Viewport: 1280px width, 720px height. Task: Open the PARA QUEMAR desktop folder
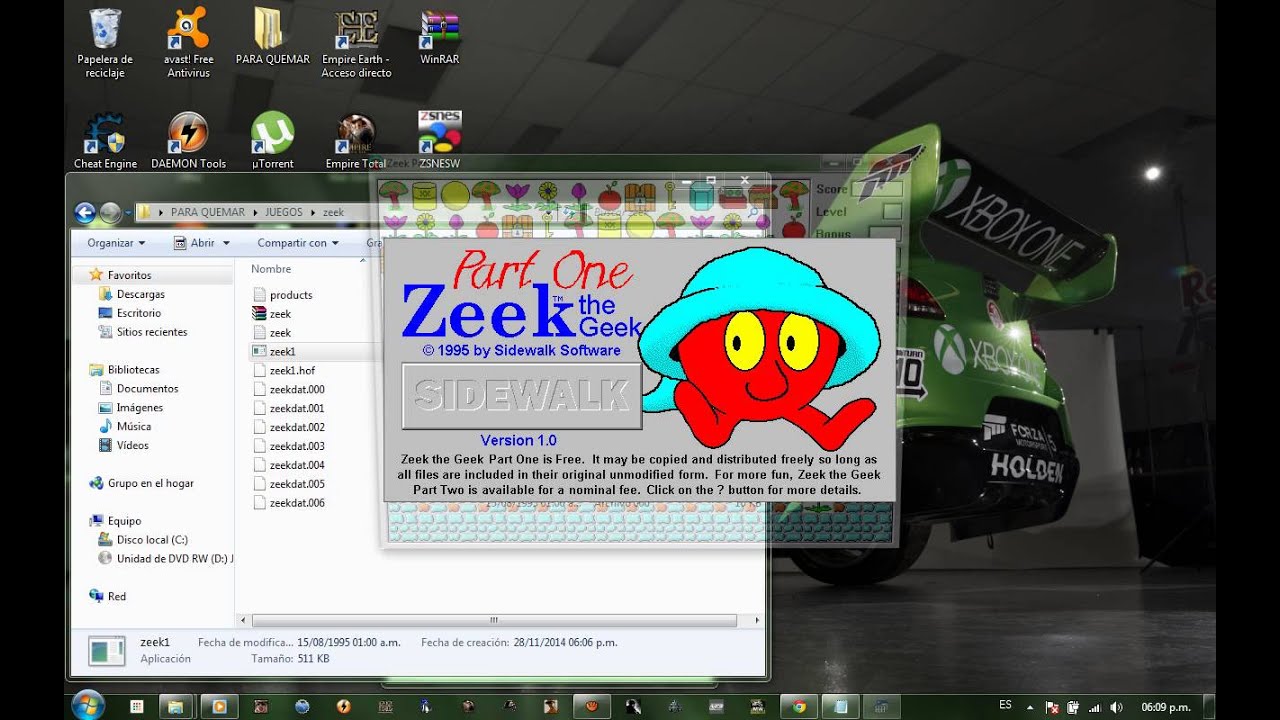point(272,36)
